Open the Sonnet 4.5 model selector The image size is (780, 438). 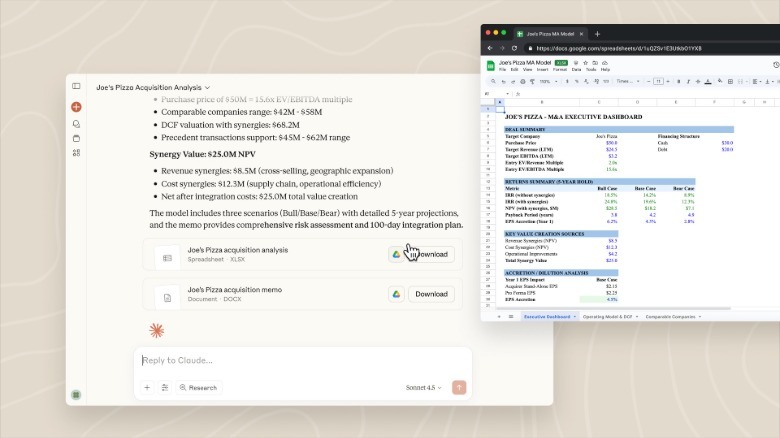[x=422, y=387]
